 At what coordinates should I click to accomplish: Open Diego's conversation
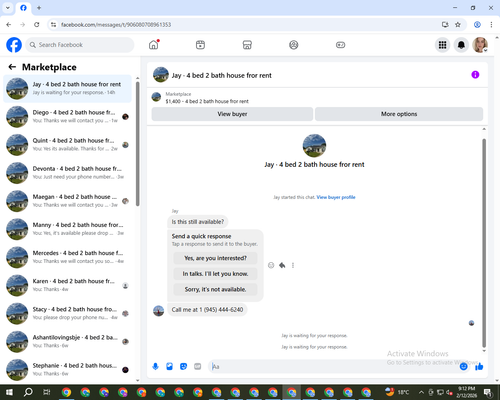point(67,117)
